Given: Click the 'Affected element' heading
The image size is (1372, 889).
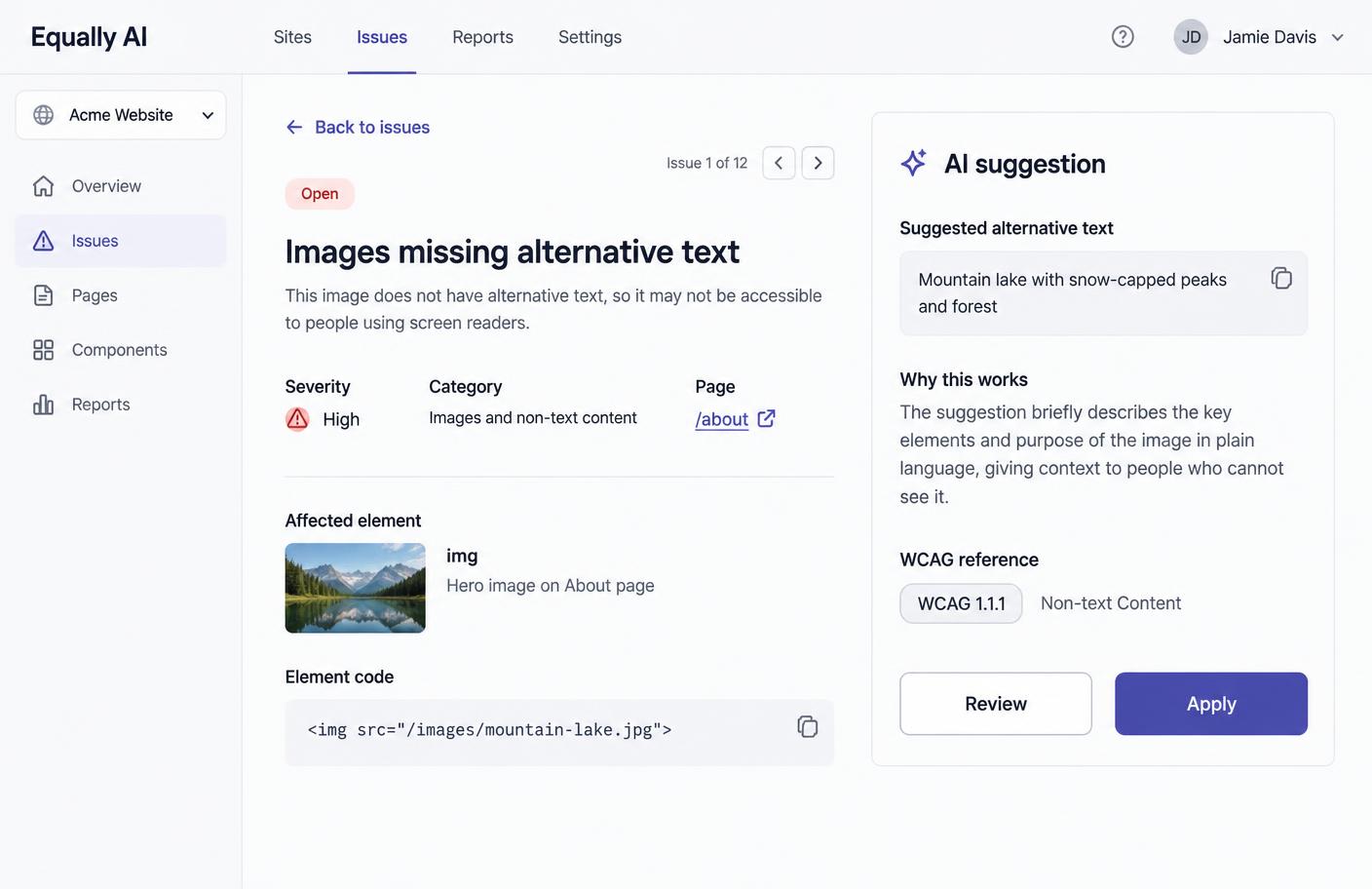Looking at the screenshot, I should pyautogui.click(x=353, y=521).
